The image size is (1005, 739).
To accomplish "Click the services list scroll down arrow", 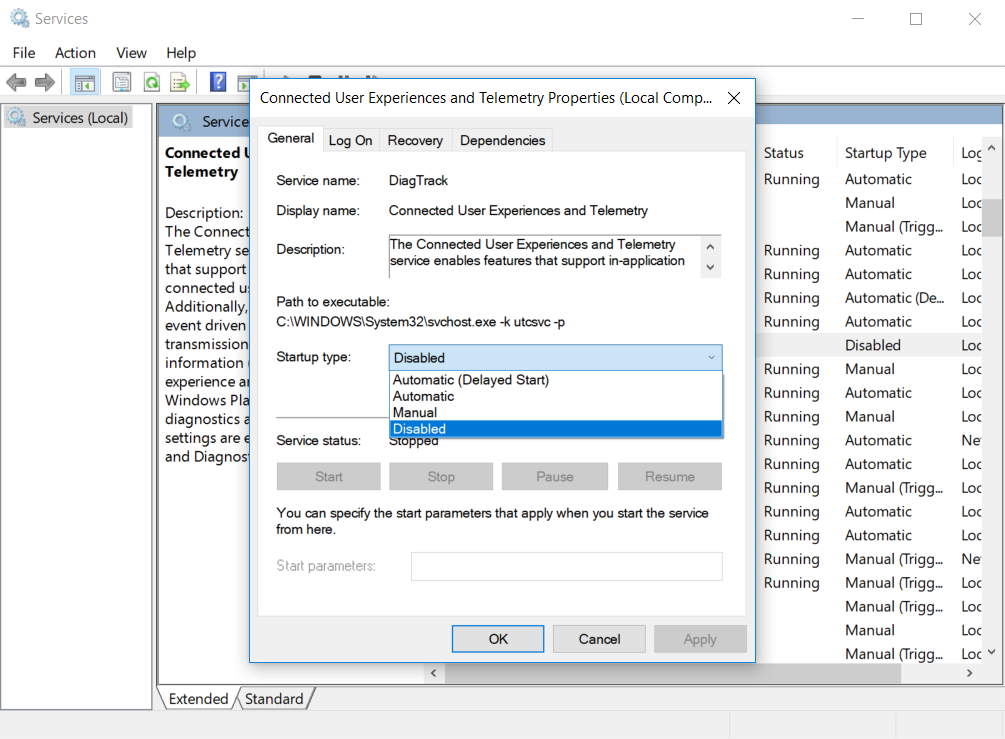I will (992, 652).
